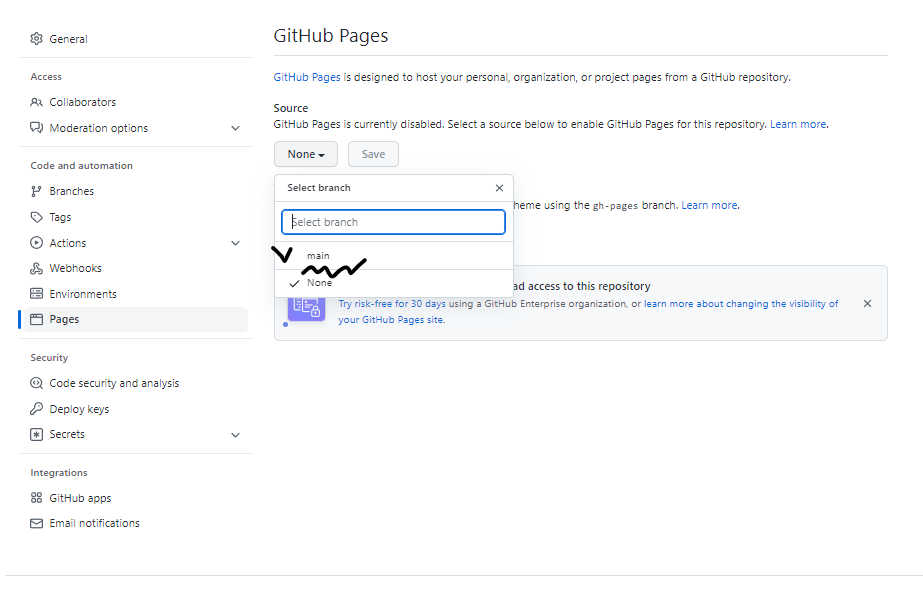Click the Moderation options comment icon
Screen dimensions: 923x589
point(36,128)
